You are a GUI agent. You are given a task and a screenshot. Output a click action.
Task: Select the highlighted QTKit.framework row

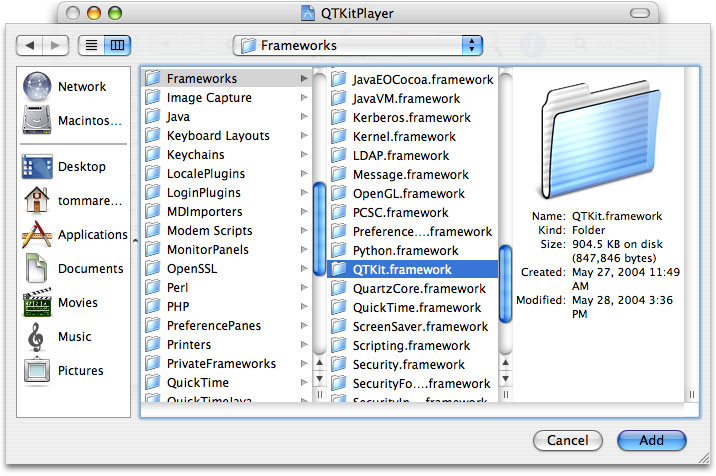tap(413, 269)
